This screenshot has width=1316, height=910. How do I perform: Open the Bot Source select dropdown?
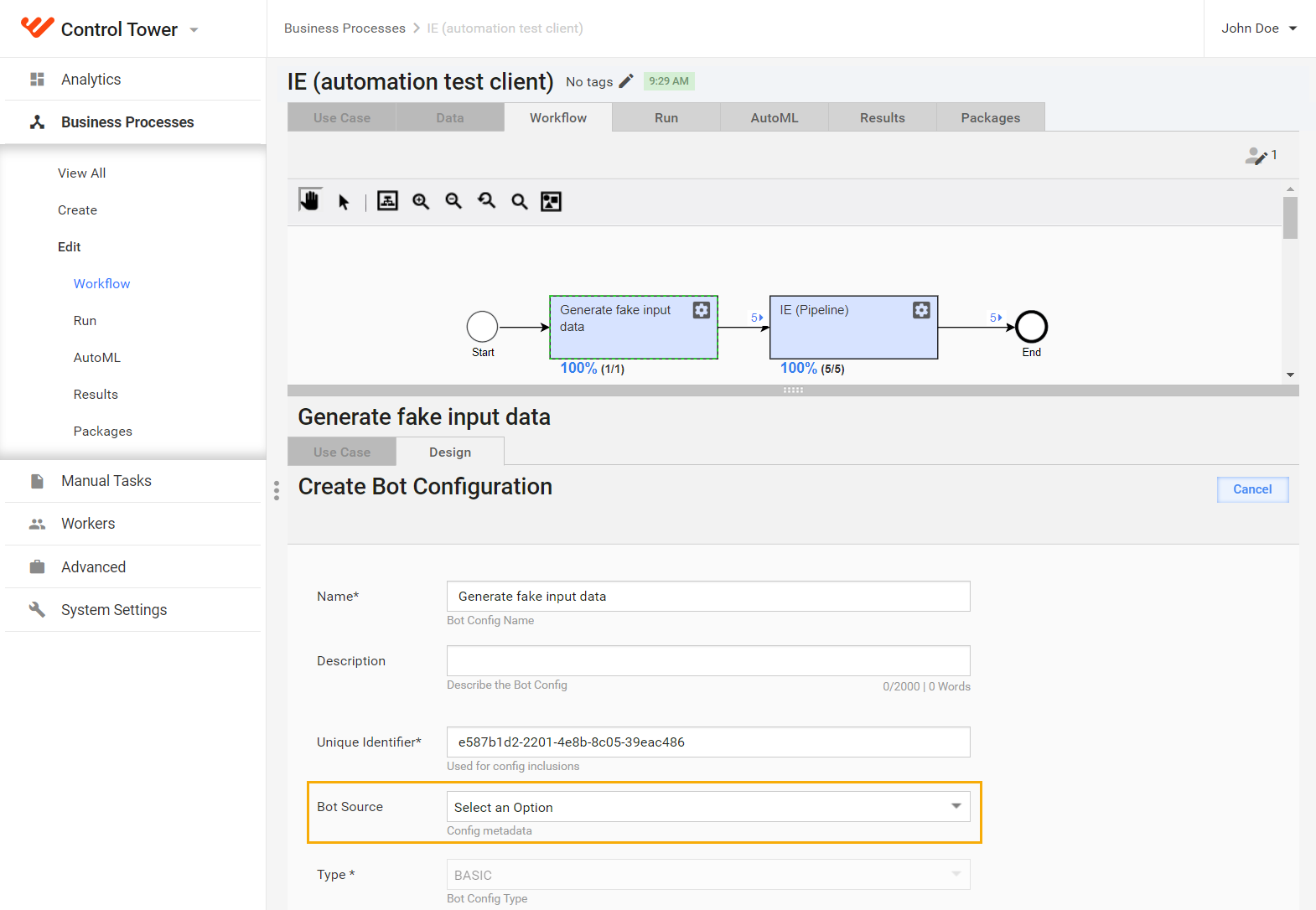click(708, 807)
